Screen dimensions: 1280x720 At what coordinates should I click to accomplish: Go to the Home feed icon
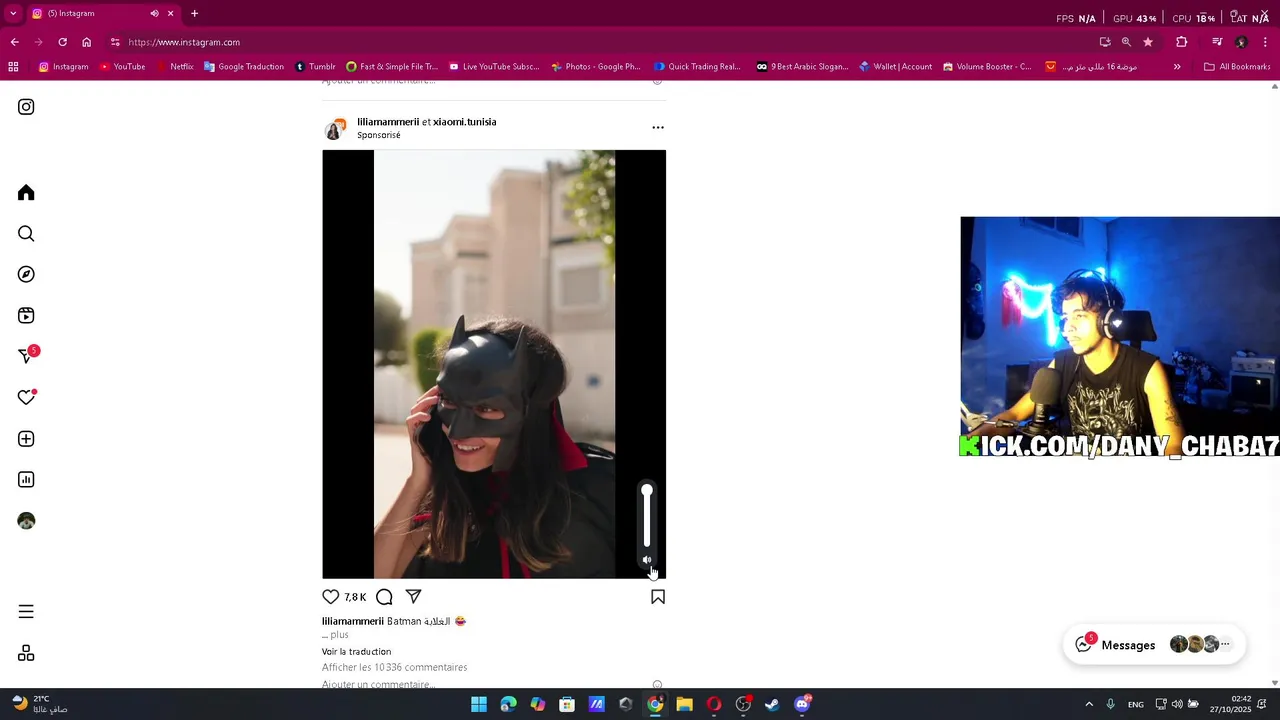(x=26, y=192)
